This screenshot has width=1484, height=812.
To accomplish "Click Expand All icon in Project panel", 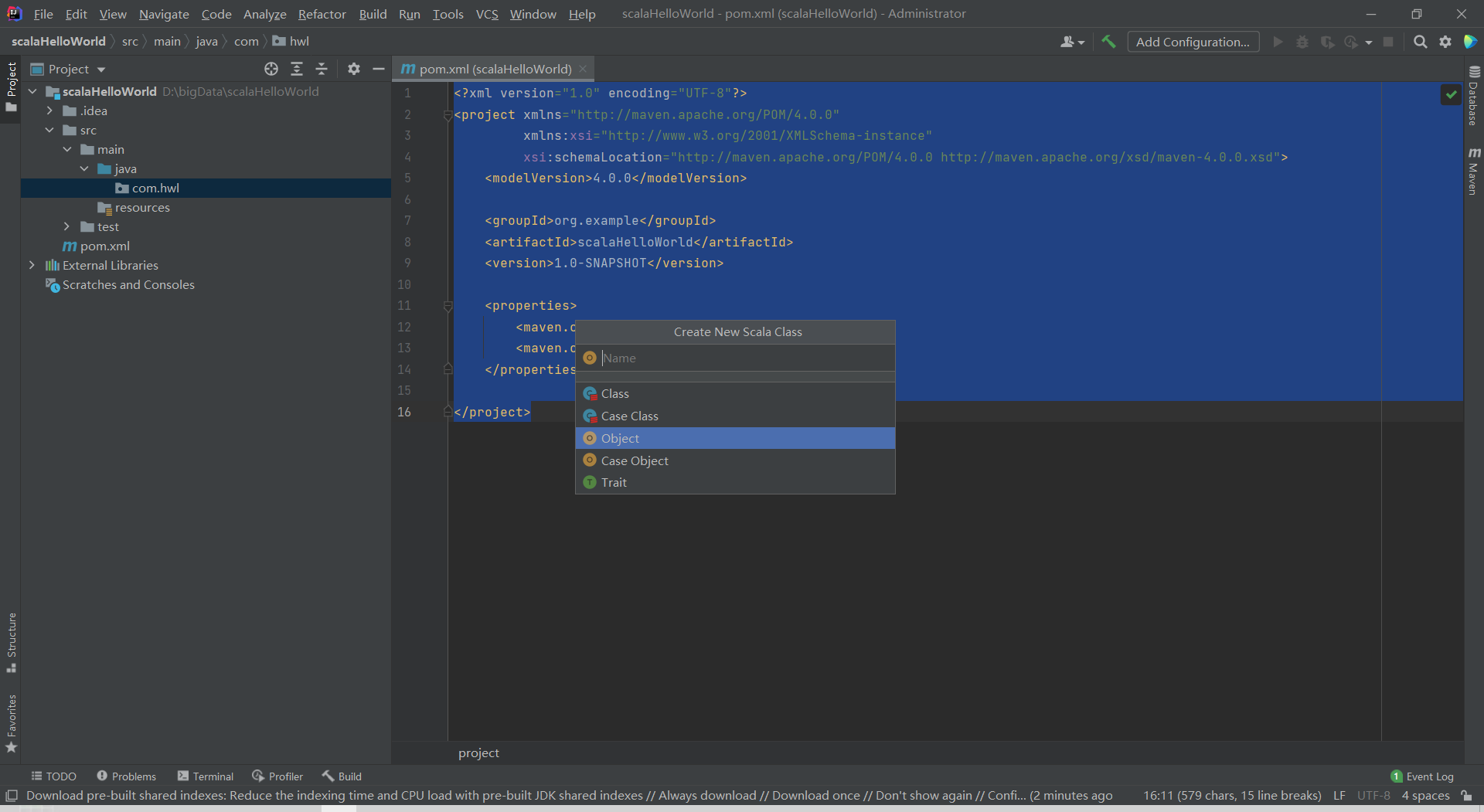I will coord(297,69).
